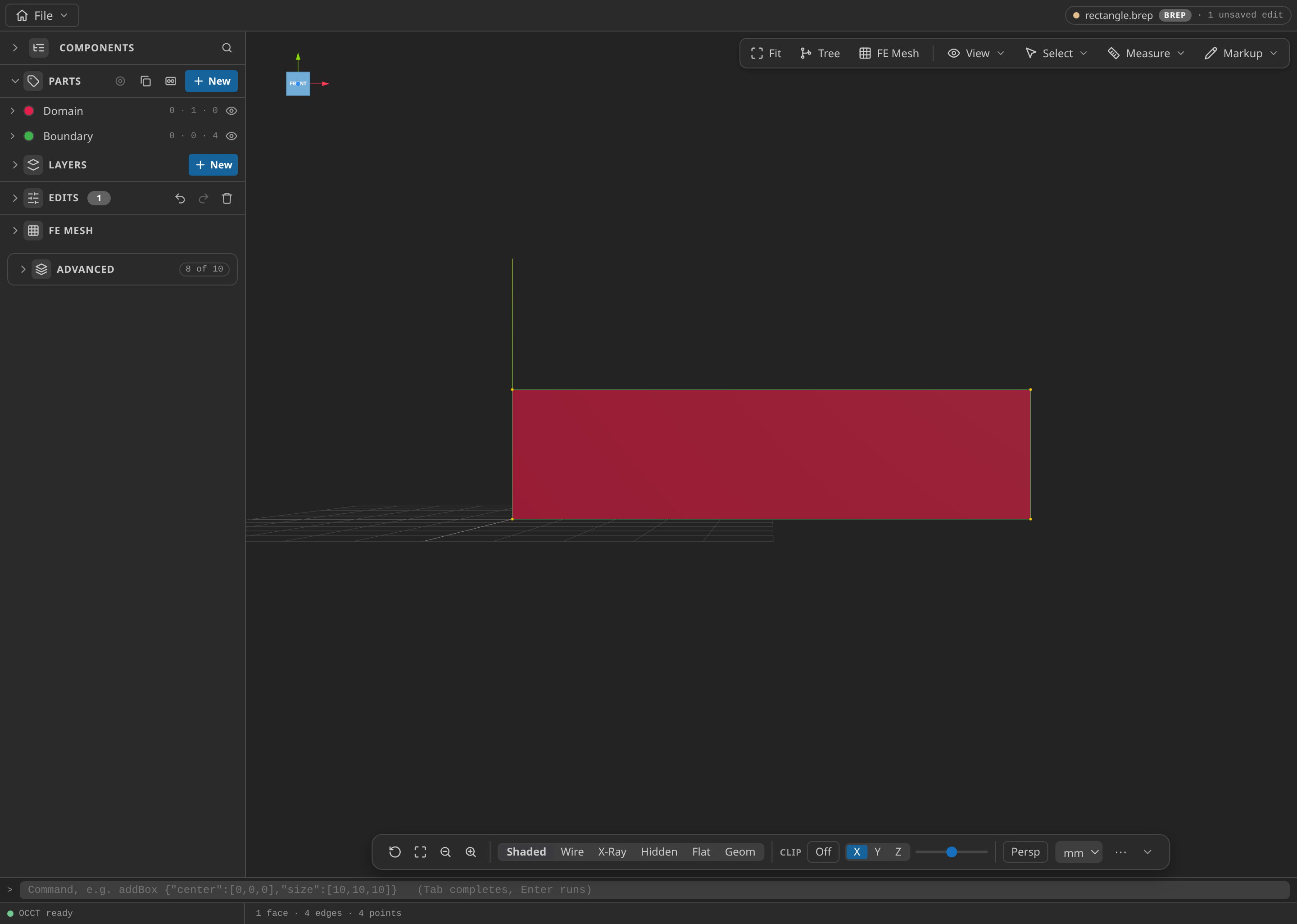1297x924 pixels.
Task: Click the clip position slider handle
Action: click(951, 852)
